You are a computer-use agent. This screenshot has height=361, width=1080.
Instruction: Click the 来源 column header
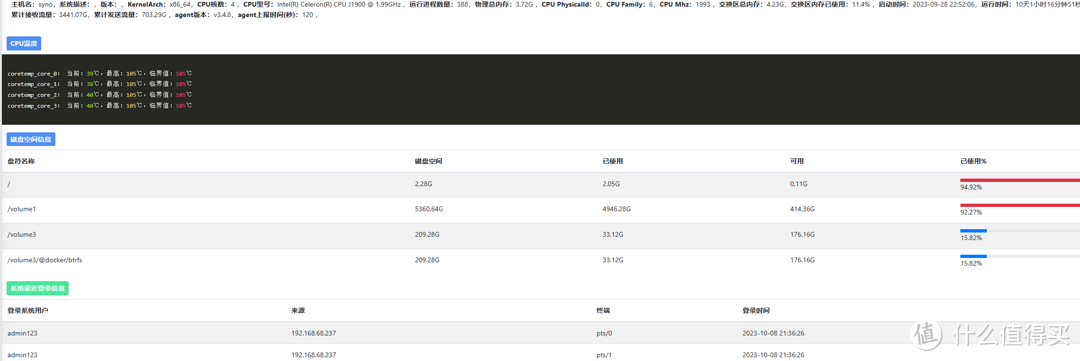point(298,311)
